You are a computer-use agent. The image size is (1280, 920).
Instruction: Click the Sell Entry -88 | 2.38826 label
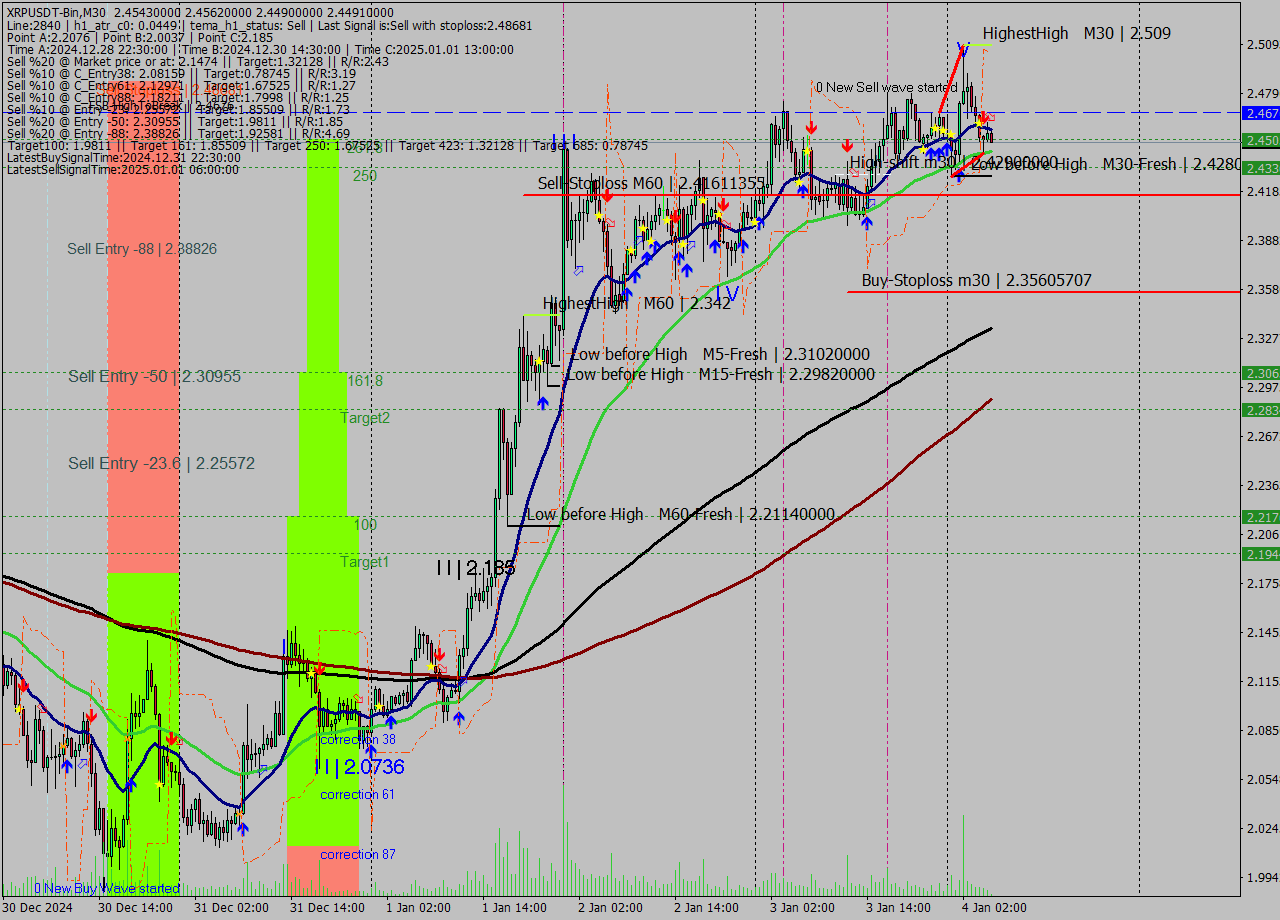142,248
